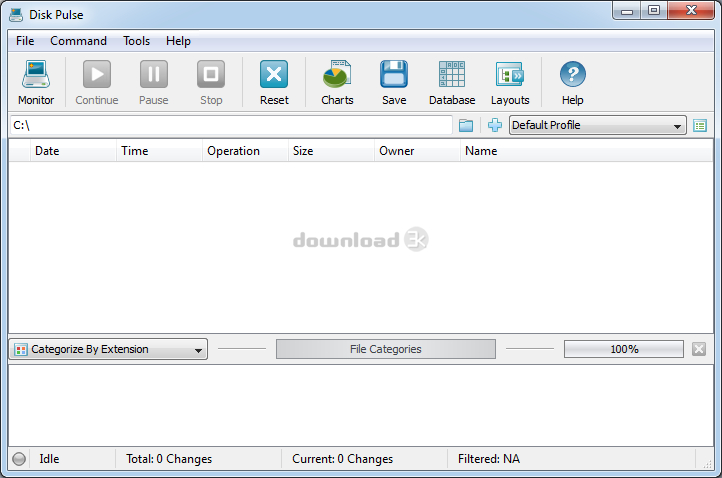Open the Database tool

click(x=452, y=82)
